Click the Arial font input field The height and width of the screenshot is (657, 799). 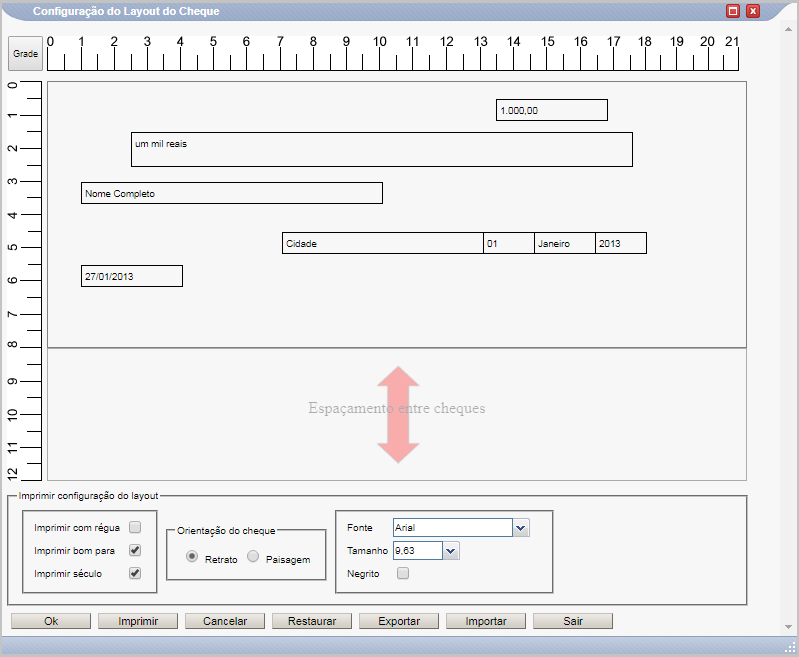tap(452, 528)
